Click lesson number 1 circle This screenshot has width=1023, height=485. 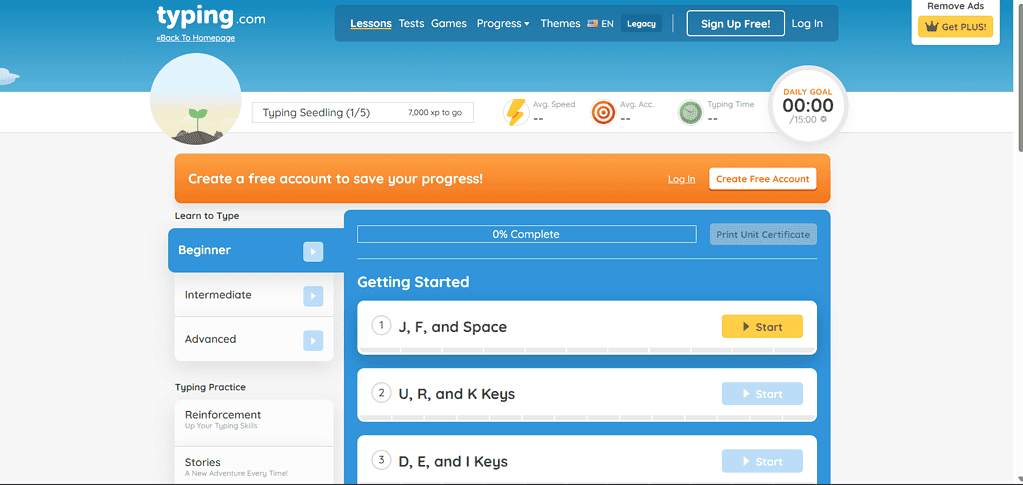[381, 325]
